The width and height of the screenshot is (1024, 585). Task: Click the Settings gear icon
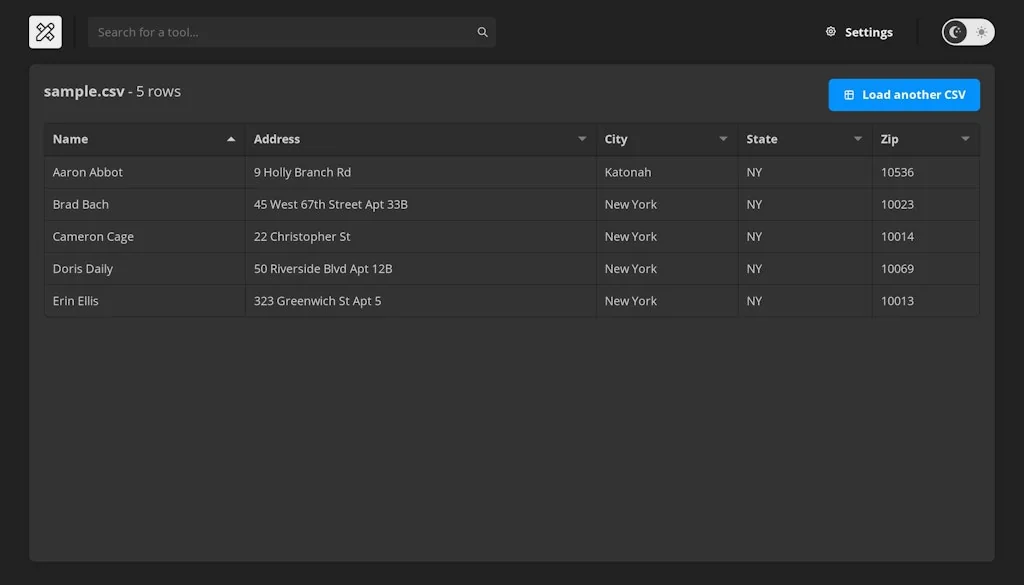[831, 32]
